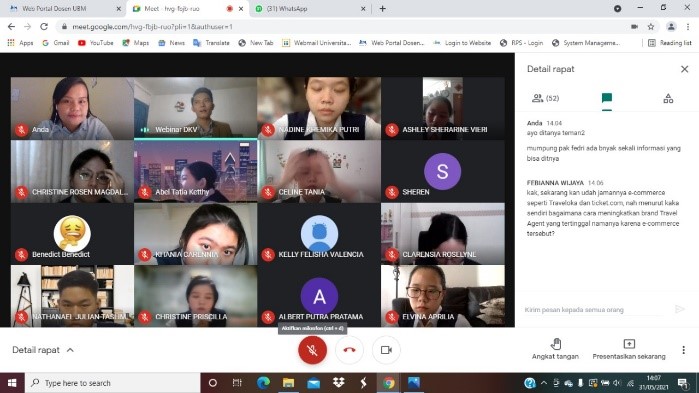Image resolution: width=699 pixels, height=393 pixels.
Task: Open Presentasikan sekarang screen share
Action: click(629, 349)
